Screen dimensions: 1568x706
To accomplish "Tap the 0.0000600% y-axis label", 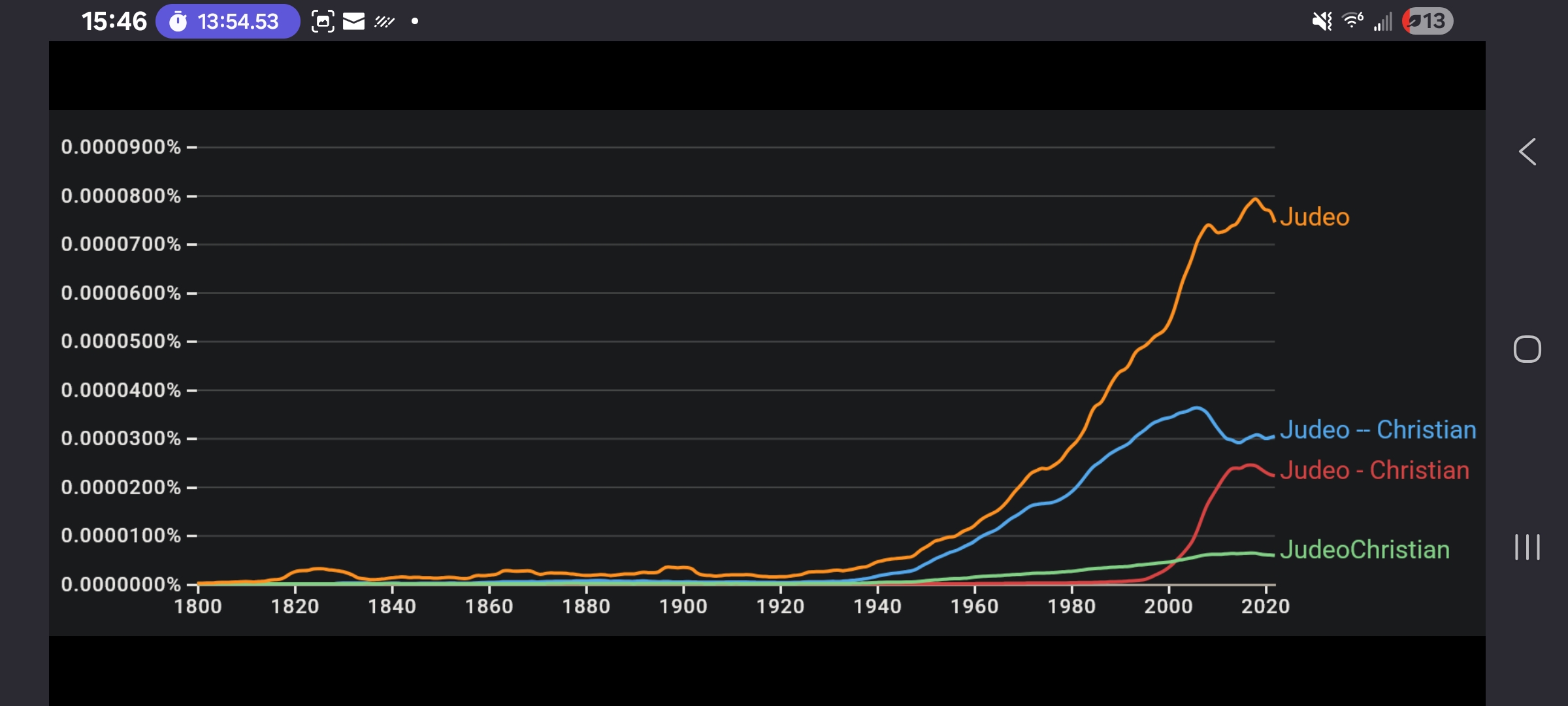I will pyautogui.click(x=121, y=293).
